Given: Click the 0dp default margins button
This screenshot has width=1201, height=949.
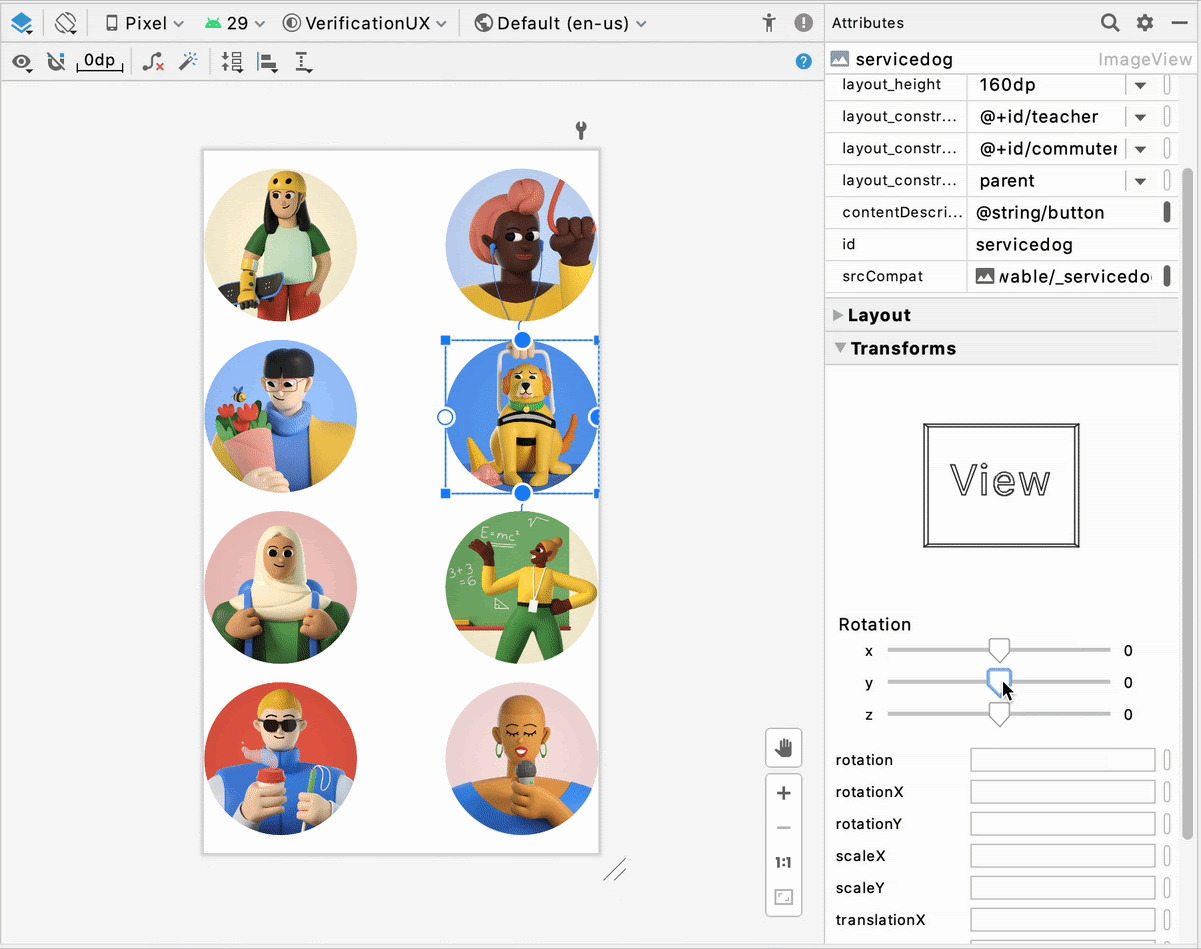Looking at the screenshot, I should click(100, 62).
